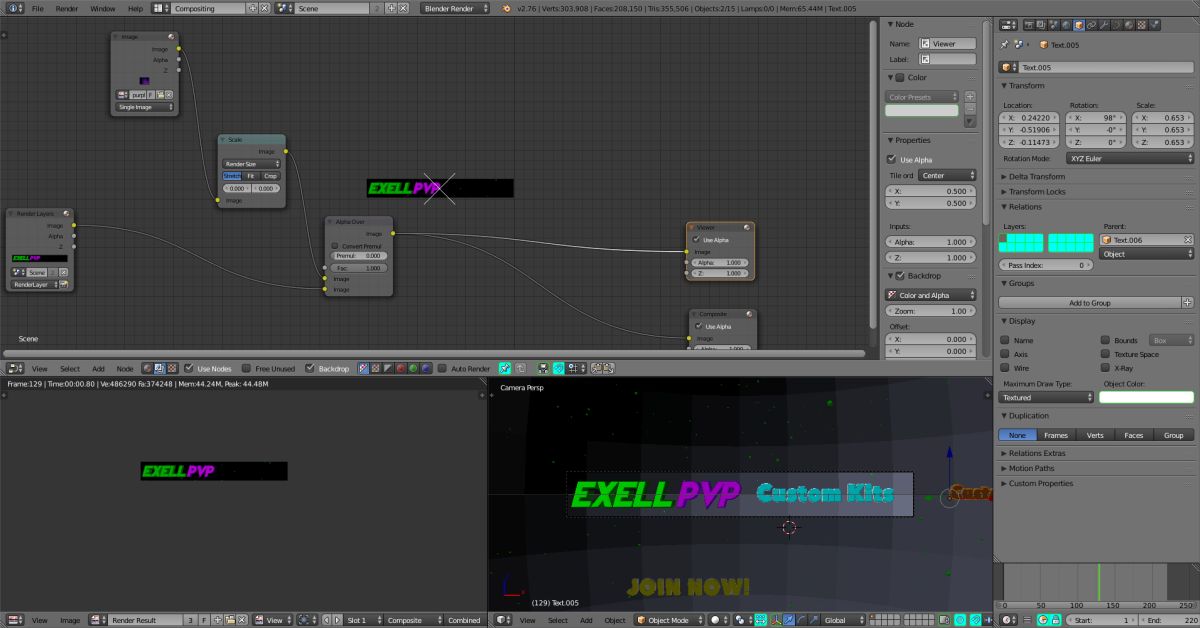Adjust the Fac slider on Alpha Over node

click(359, 268)
